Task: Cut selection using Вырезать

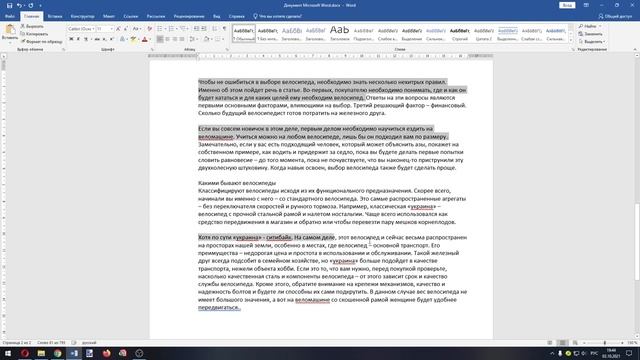Action: pos(32,26)
